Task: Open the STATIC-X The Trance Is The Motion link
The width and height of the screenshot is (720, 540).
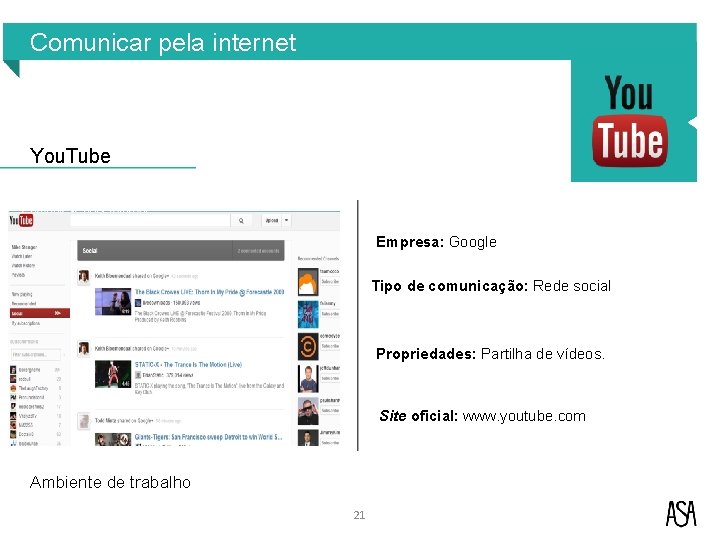Action: coord(188,364)
